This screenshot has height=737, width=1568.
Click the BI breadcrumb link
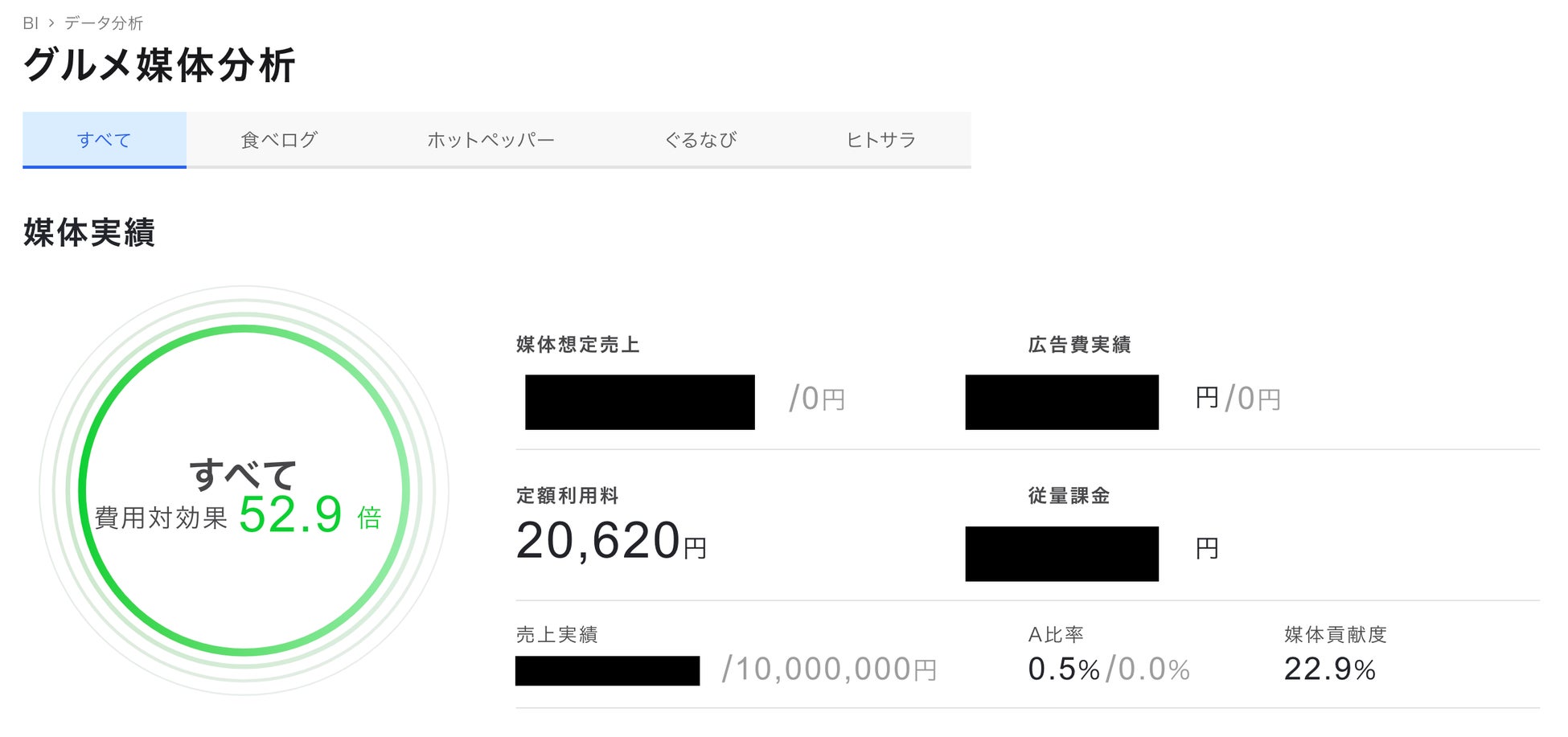31,23
